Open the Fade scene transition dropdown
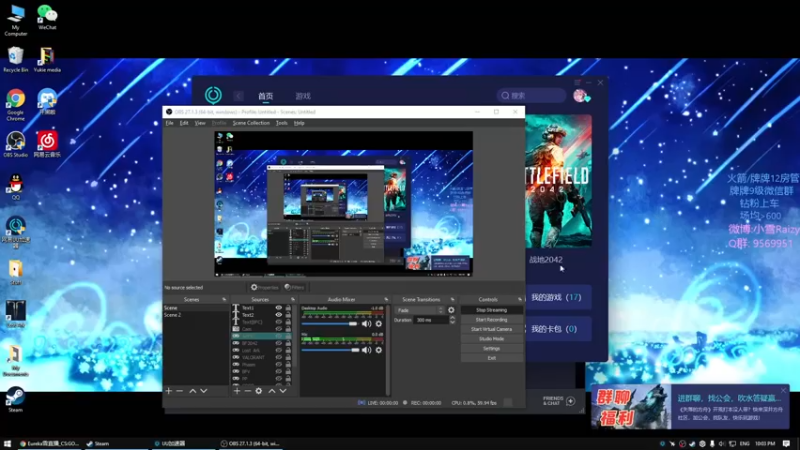This screenshot has height=450, width=800. pos(420,310)
